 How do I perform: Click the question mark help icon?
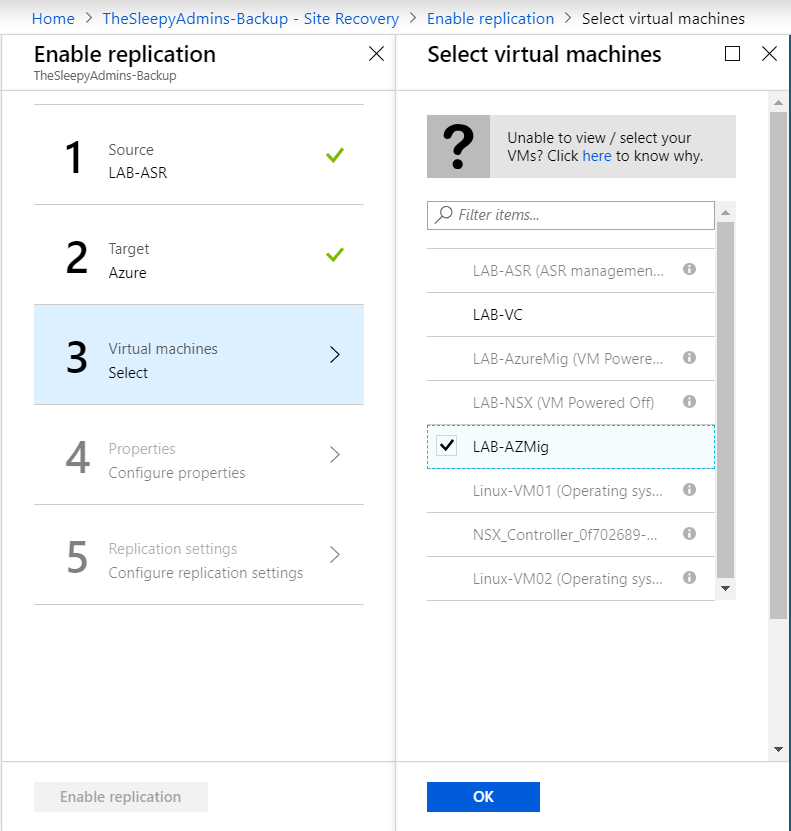tap(458, 147)
